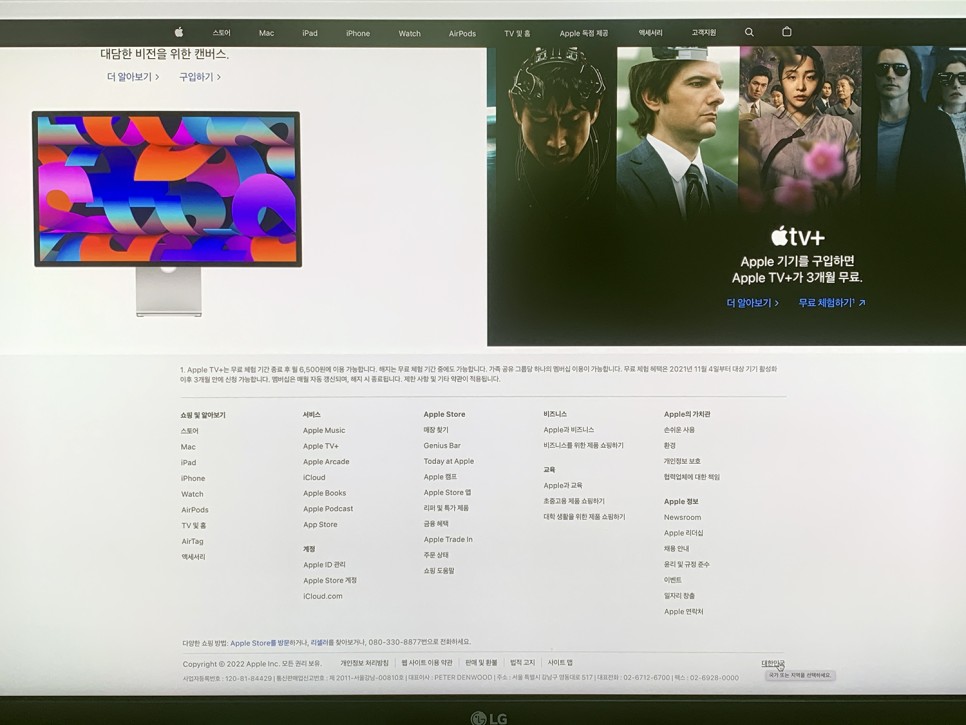Click 대한민국 country selector link
The width and height of the screenshot is (966, 725).
(773, 663)
